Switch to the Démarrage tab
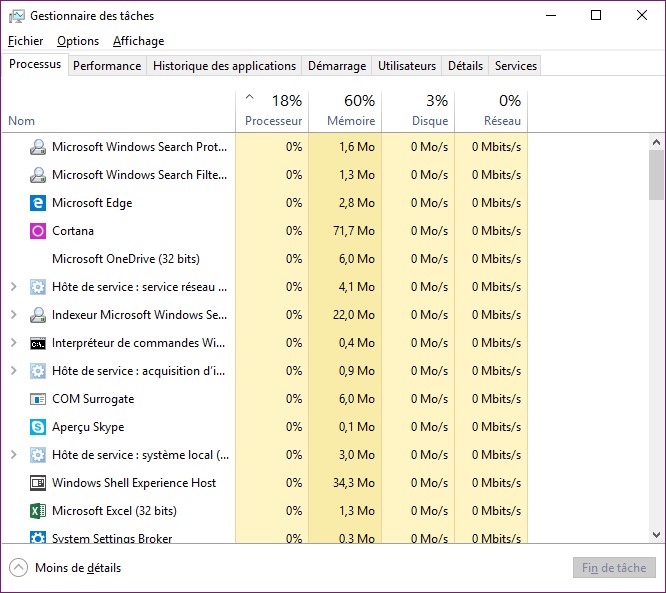Image resolution: width=666 pixels, height=593 pixels. tap(336, 66)
